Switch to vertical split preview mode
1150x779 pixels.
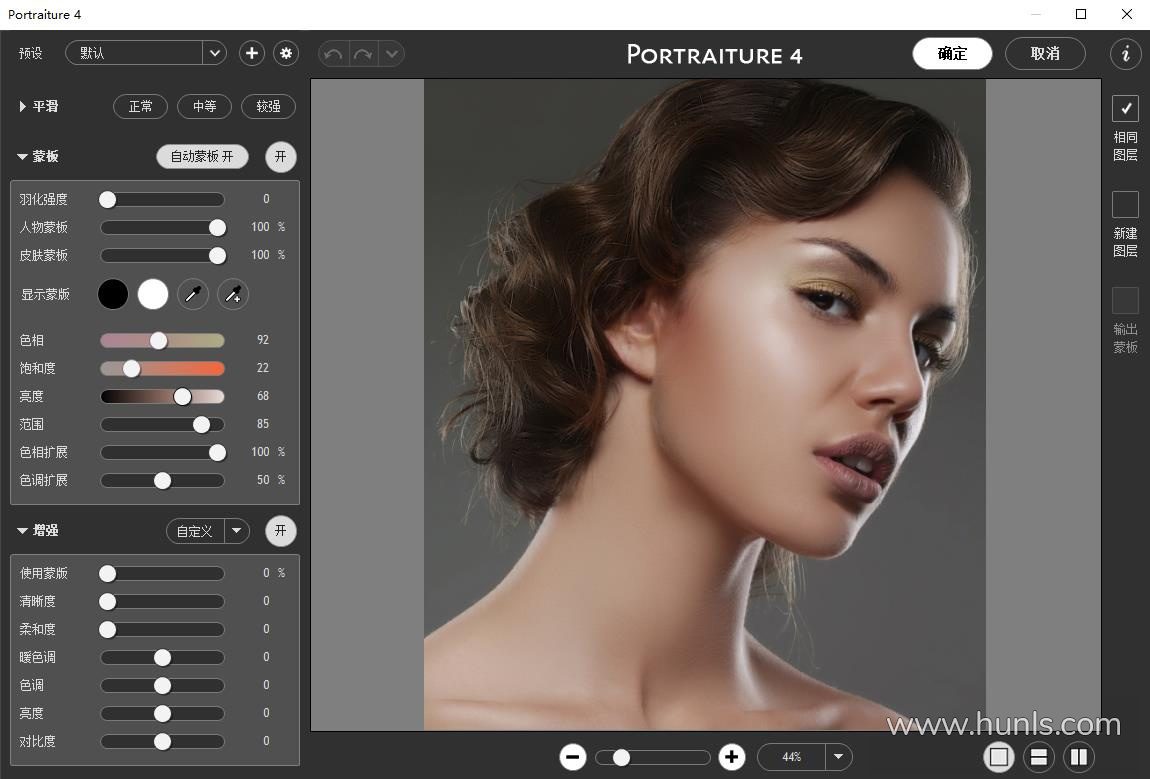[x=1078, y=757]
